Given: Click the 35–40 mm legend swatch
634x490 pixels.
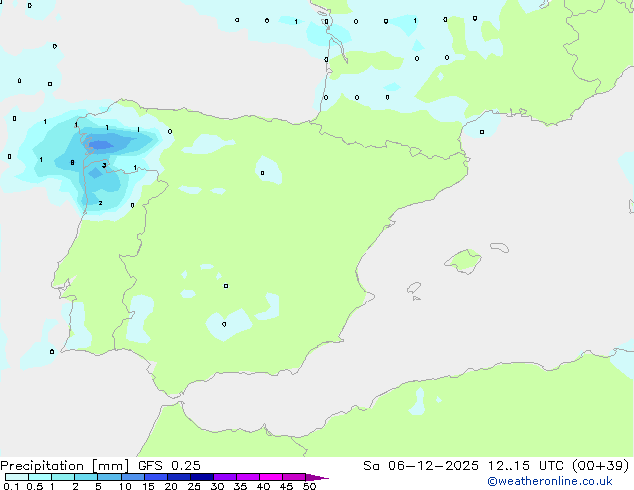Looking at the screenshot, I should pos(248,477).
